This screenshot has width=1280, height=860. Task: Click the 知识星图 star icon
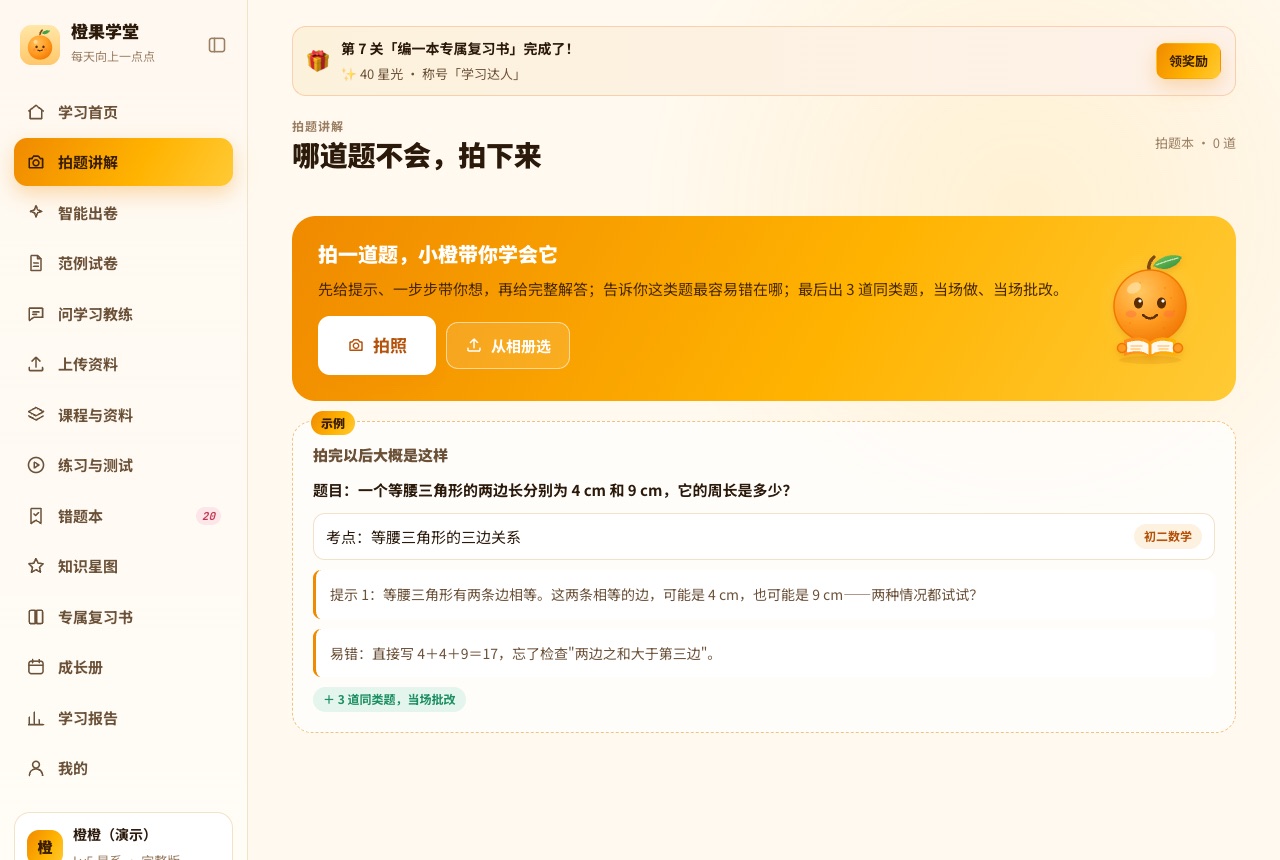pyautogui.click(x=36, y=566)
